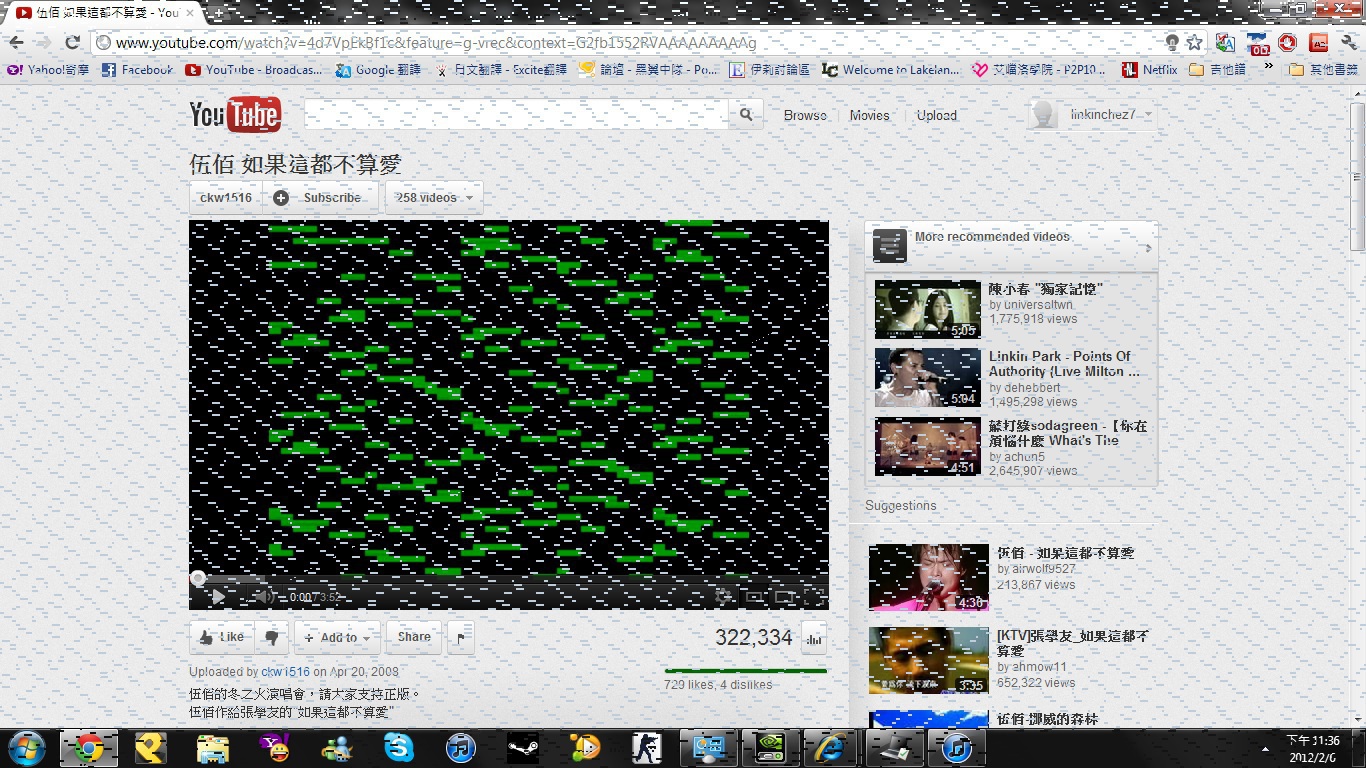Screen dimensions: 1366x768
Task: Click the YouTube logo
Action: click(x=235, y=115)
